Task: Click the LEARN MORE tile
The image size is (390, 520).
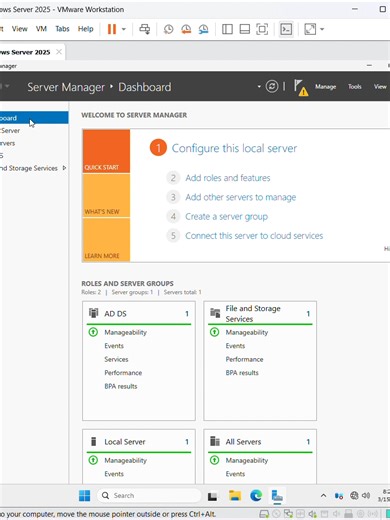Action: [106, 240]
